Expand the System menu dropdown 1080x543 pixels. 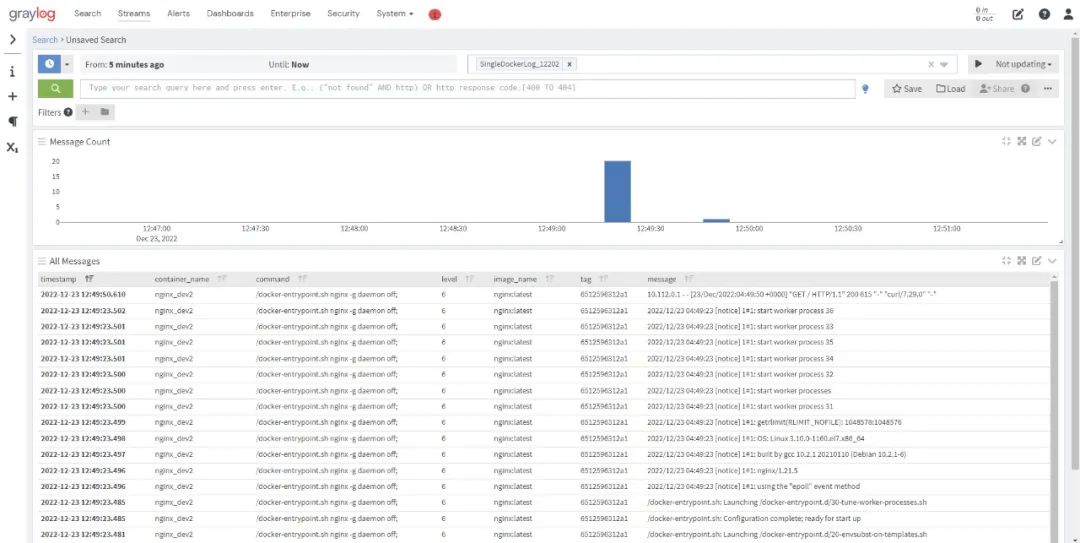[x=394, y=14]
